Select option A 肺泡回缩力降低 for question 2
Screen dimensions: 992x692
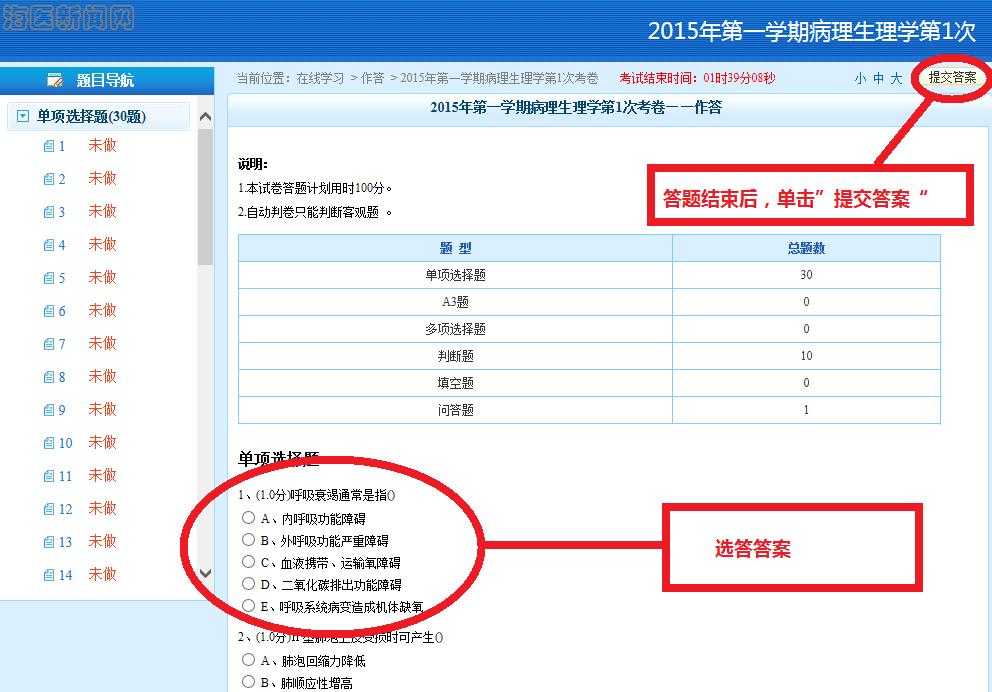249,660
